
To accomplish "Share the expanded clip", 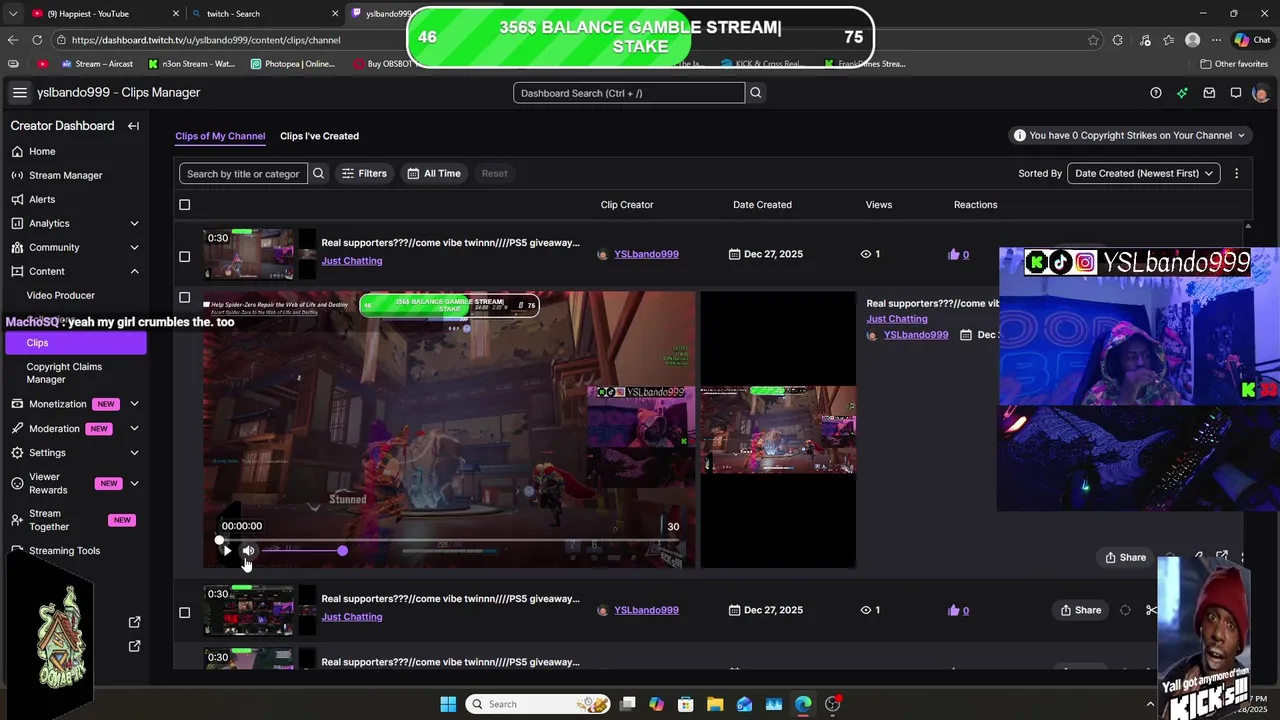I will coord(1125,557).
